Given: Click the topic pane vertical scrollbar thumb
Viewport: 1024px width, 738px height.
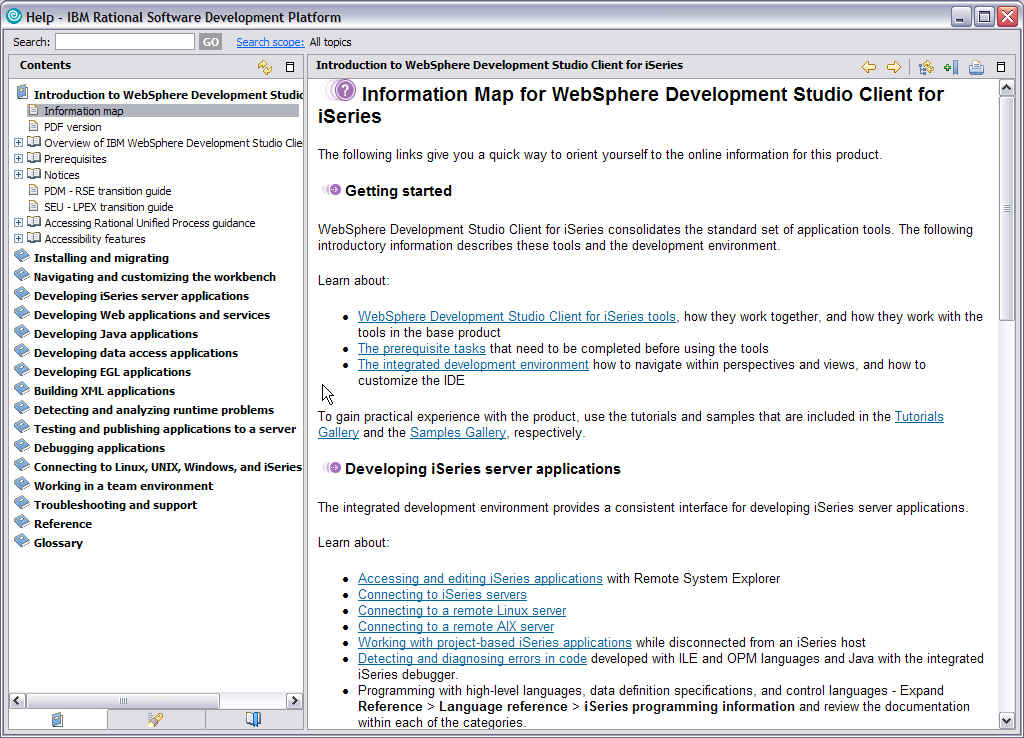Looking at the screenshot, I should [x=1006, y=208].
